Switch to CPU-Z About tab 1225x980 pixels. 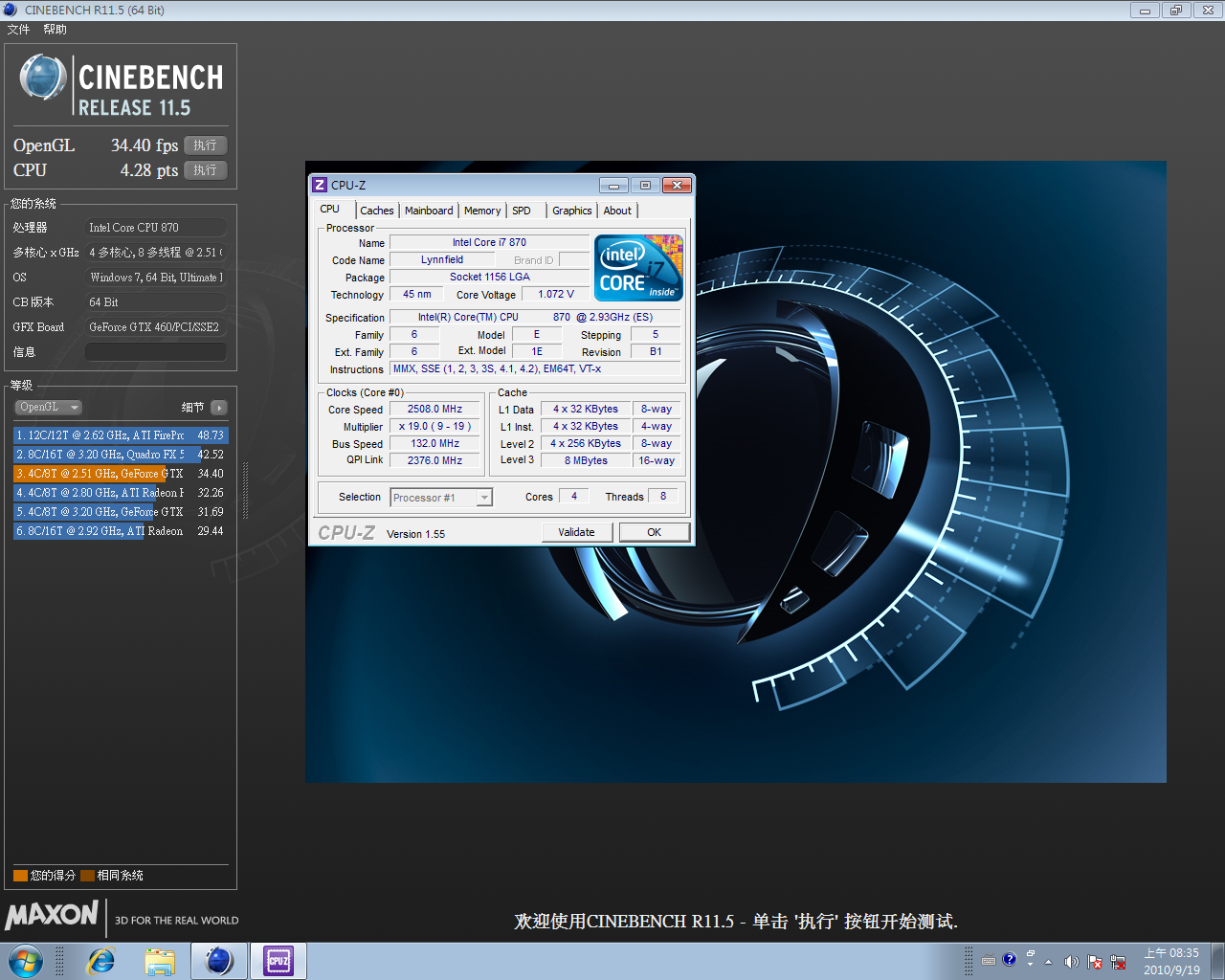pyautogui.click(x=617, y=211)
